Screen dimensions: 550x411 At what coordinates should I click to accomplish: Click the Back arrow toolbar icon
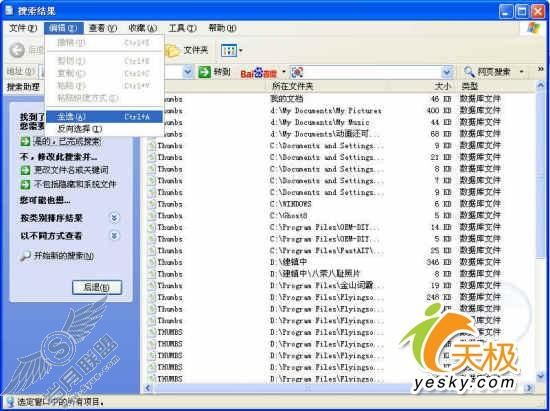[x=17, y=50]
